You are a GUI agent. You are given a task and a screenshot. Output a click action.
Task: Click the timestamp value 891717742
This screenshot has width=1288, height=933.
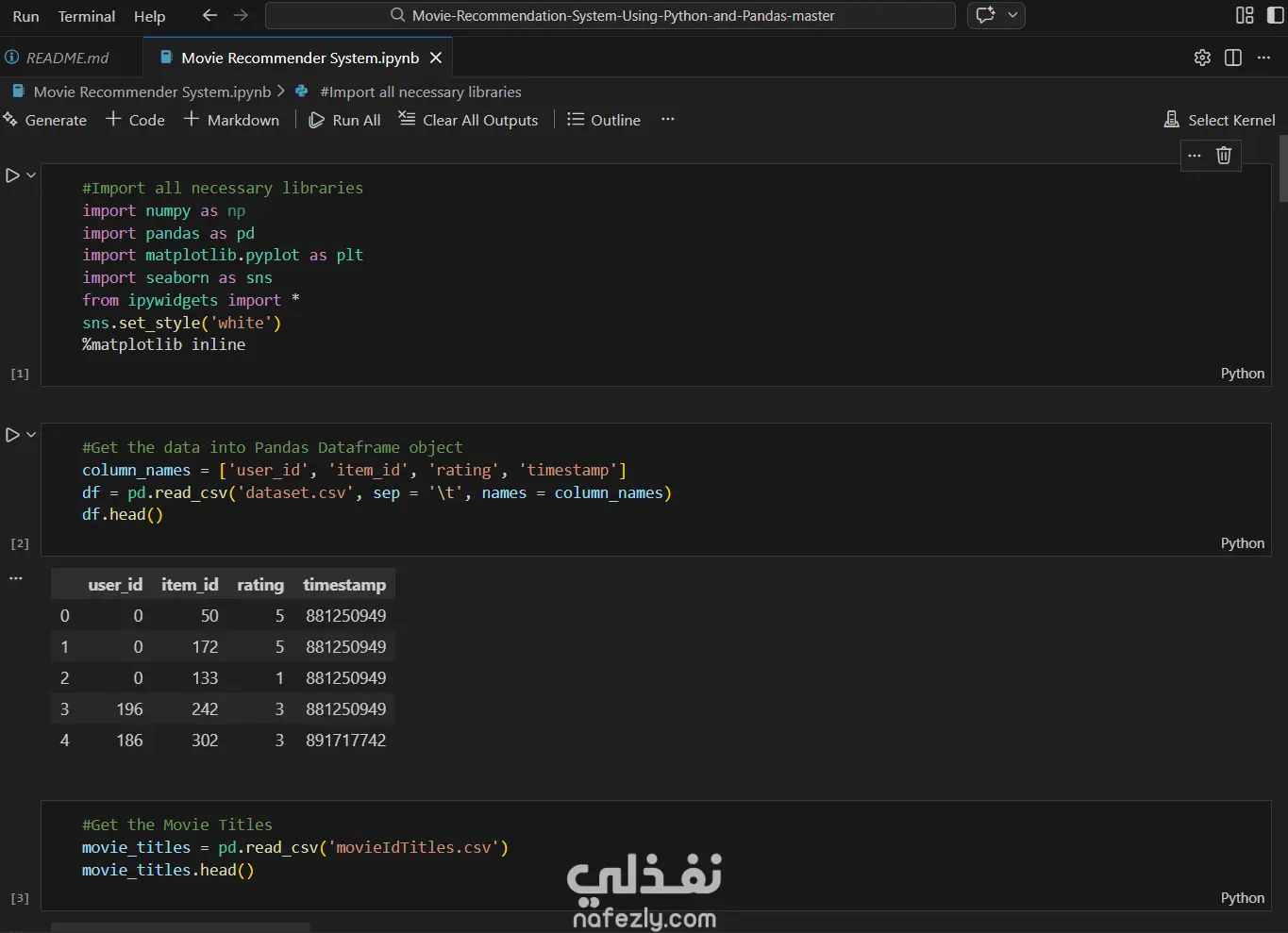point(345,741)
